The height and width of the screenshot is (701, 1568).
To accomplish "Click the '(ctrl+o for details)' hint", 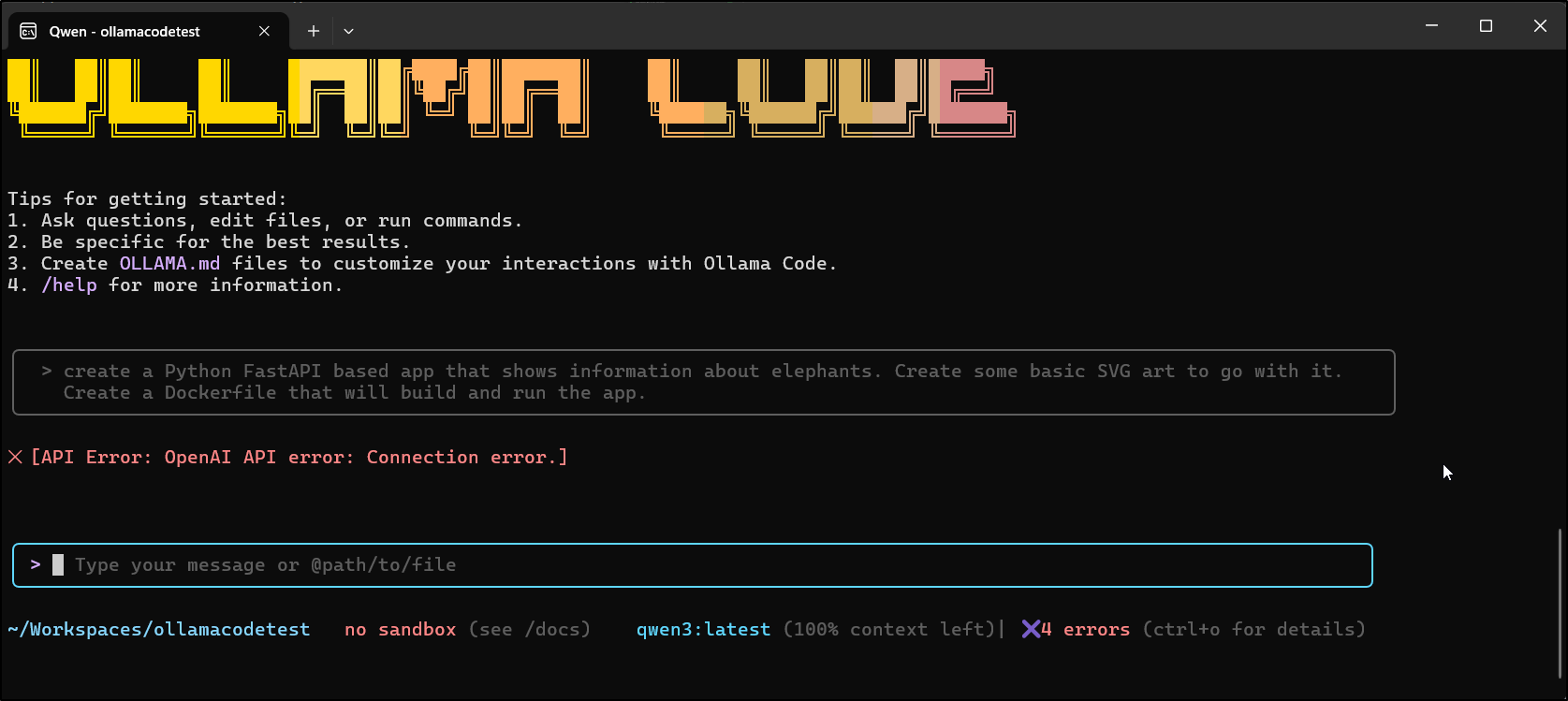I will pyautogui.click(x=1253, y=629).
